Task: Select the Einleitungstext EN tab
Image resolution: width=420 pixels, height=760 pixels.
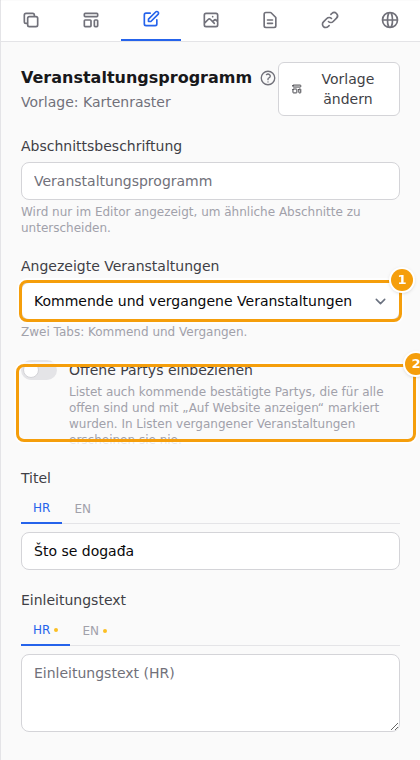Action: click(95, 631)
